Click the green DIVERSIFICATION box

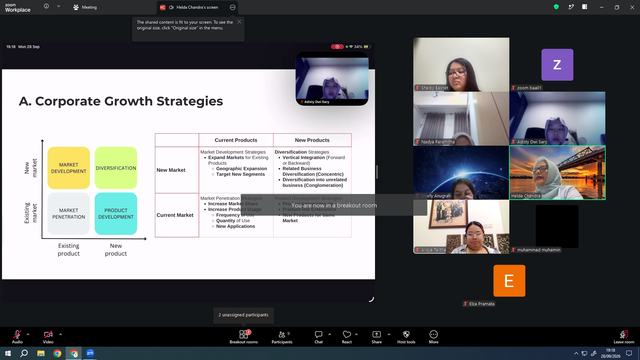click(x=116, y=168)
